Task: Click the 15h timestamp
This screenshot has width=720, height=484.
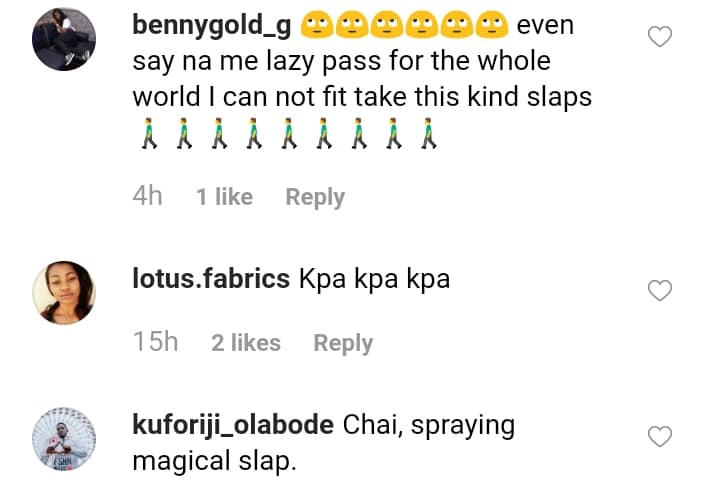Action: (155, 342)
